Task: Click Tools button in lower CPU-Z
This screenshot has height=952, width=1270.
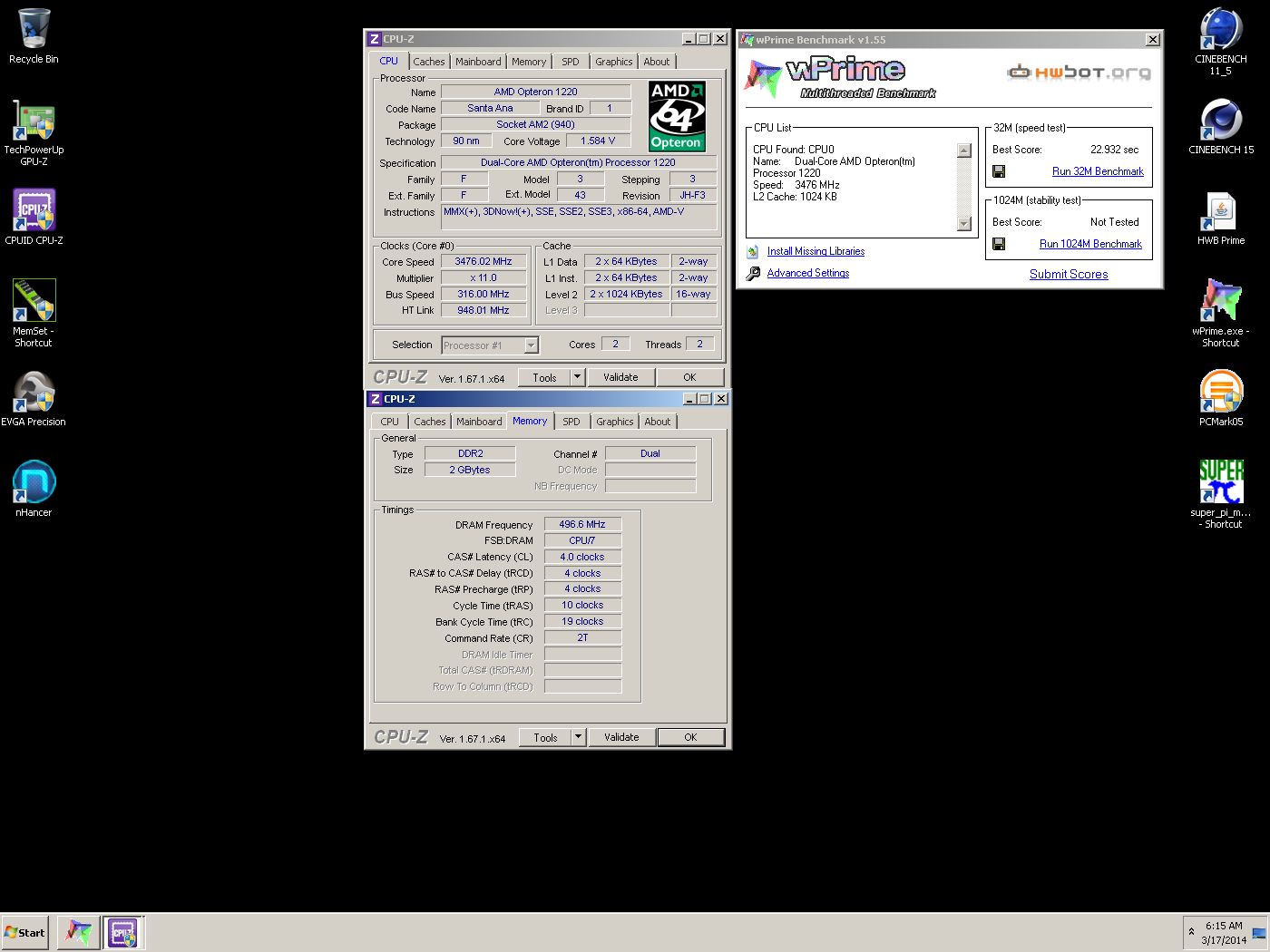Action: [545, 737]
